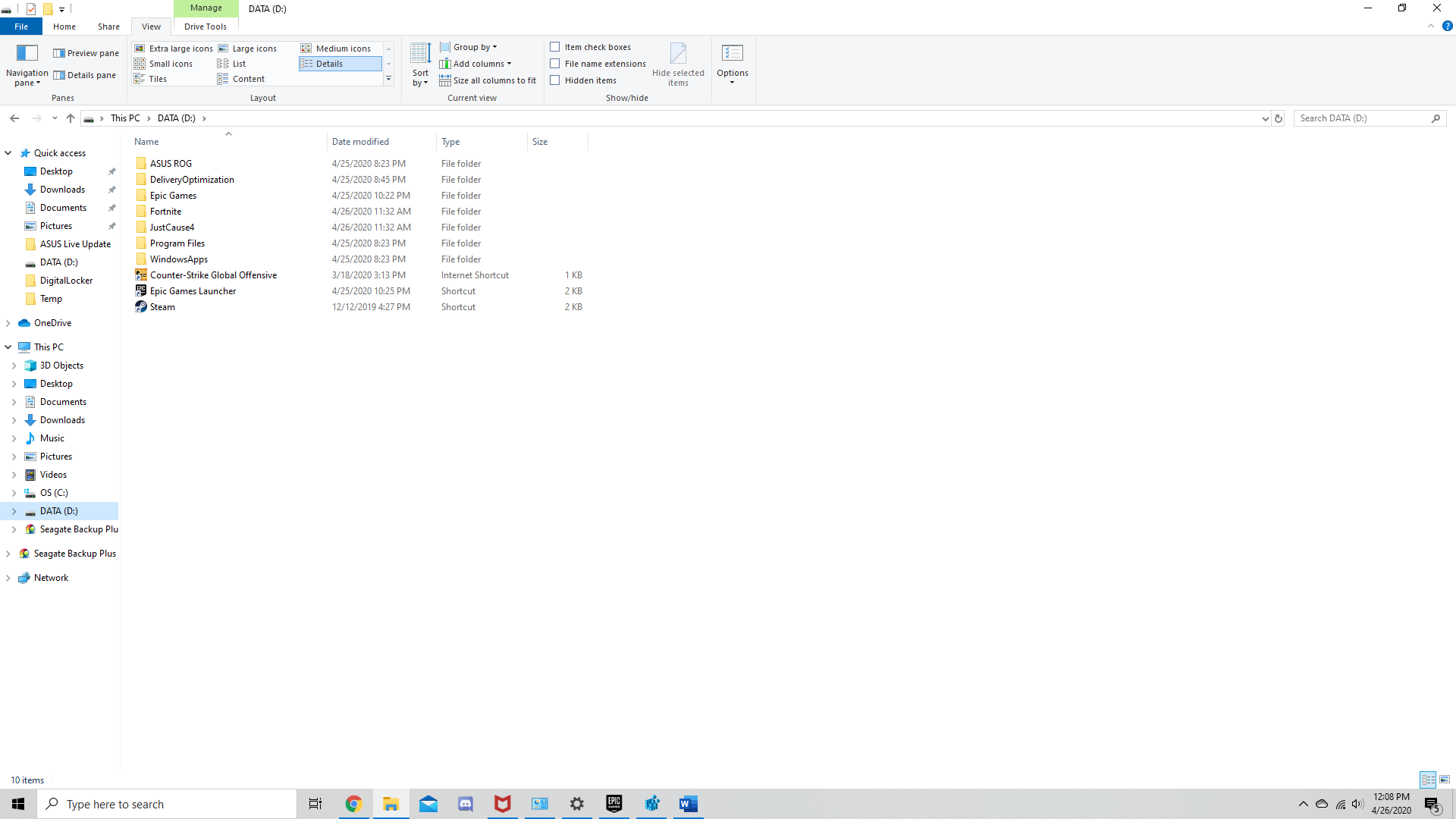This screenshot has height=819, width=1456.
Task: Switch to the Drive Tools tab
Action: (x=206, y=27)
